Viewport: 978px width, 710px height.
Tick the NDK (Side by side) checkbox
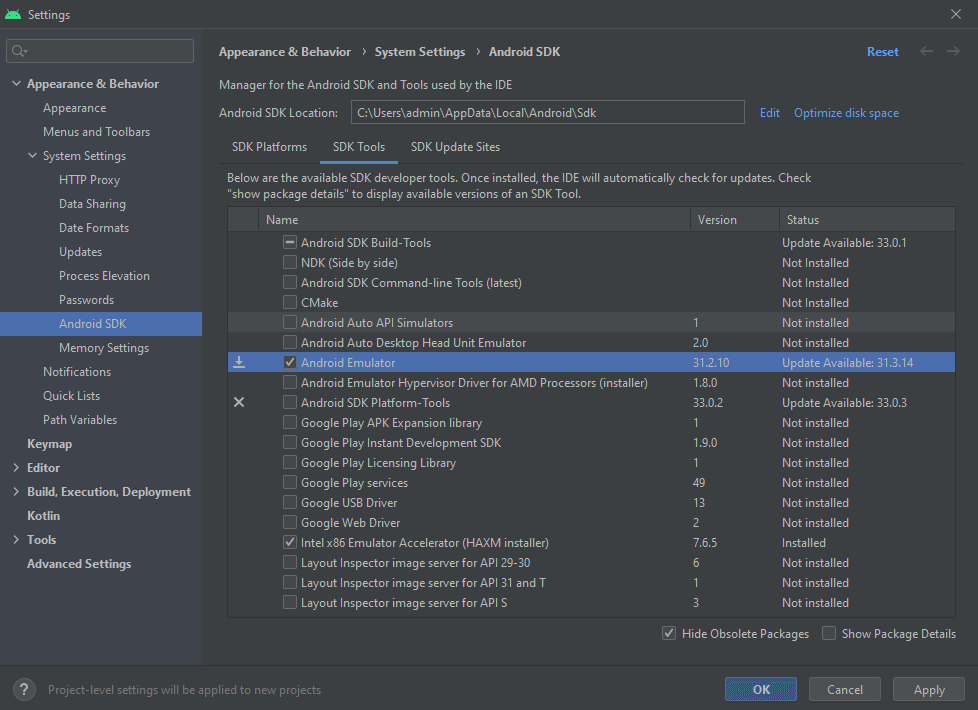pyautogui.click(x=289, y=262)
